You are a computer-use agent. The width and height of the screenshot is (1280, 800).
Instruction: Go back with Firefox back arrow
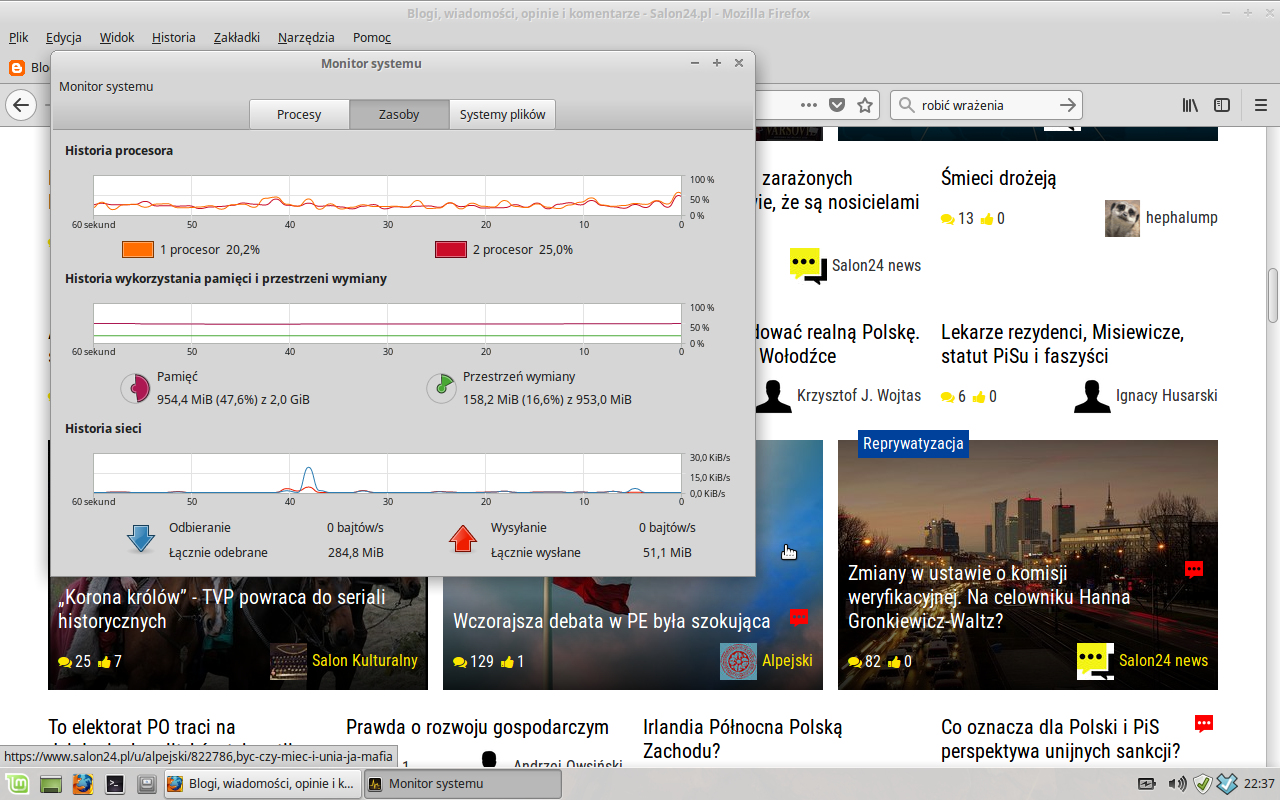click(19, 105)
